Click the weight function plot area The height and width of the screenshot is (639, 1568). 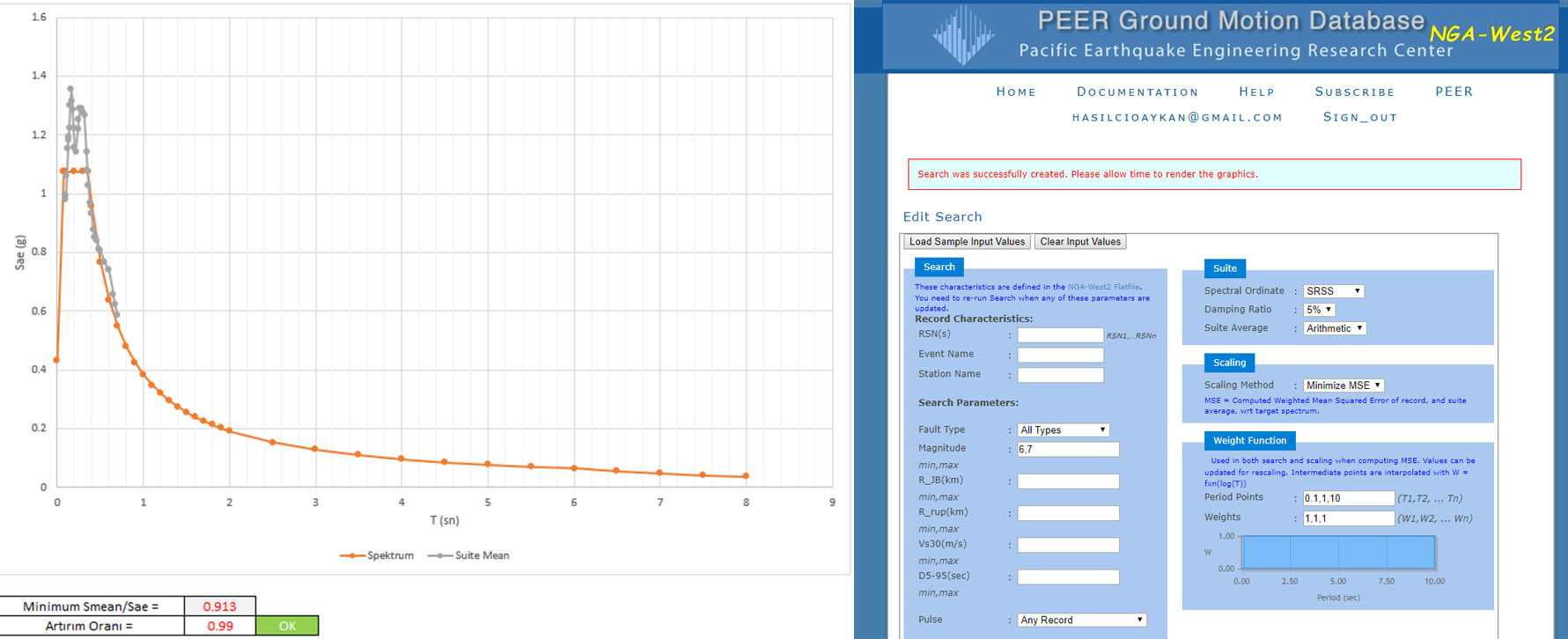pos(1338,552)
